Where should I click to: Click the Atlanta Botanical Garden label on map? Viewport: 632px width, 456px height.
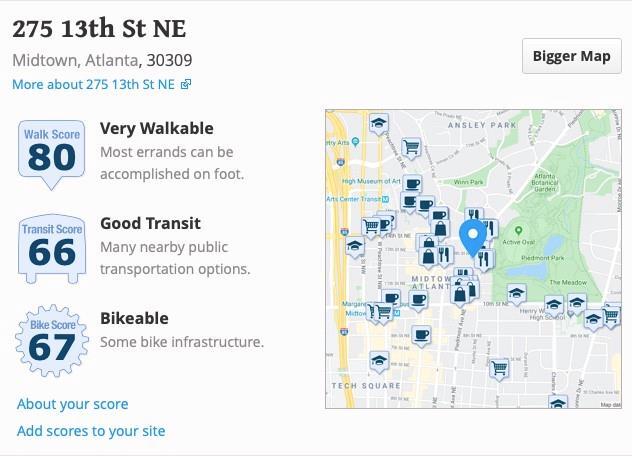[x=545, y=182]
